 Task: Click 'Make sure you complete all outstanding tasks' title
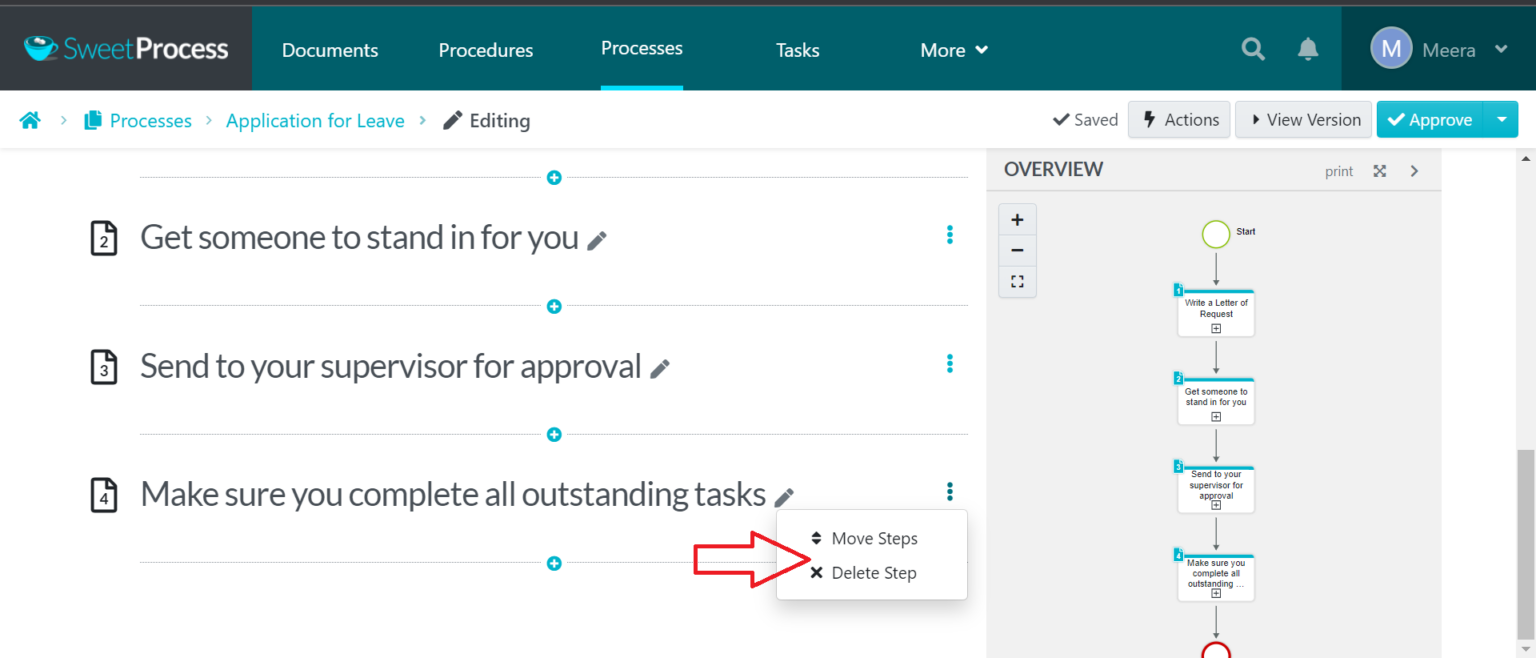pyautogui.click(x=453, y=495)
